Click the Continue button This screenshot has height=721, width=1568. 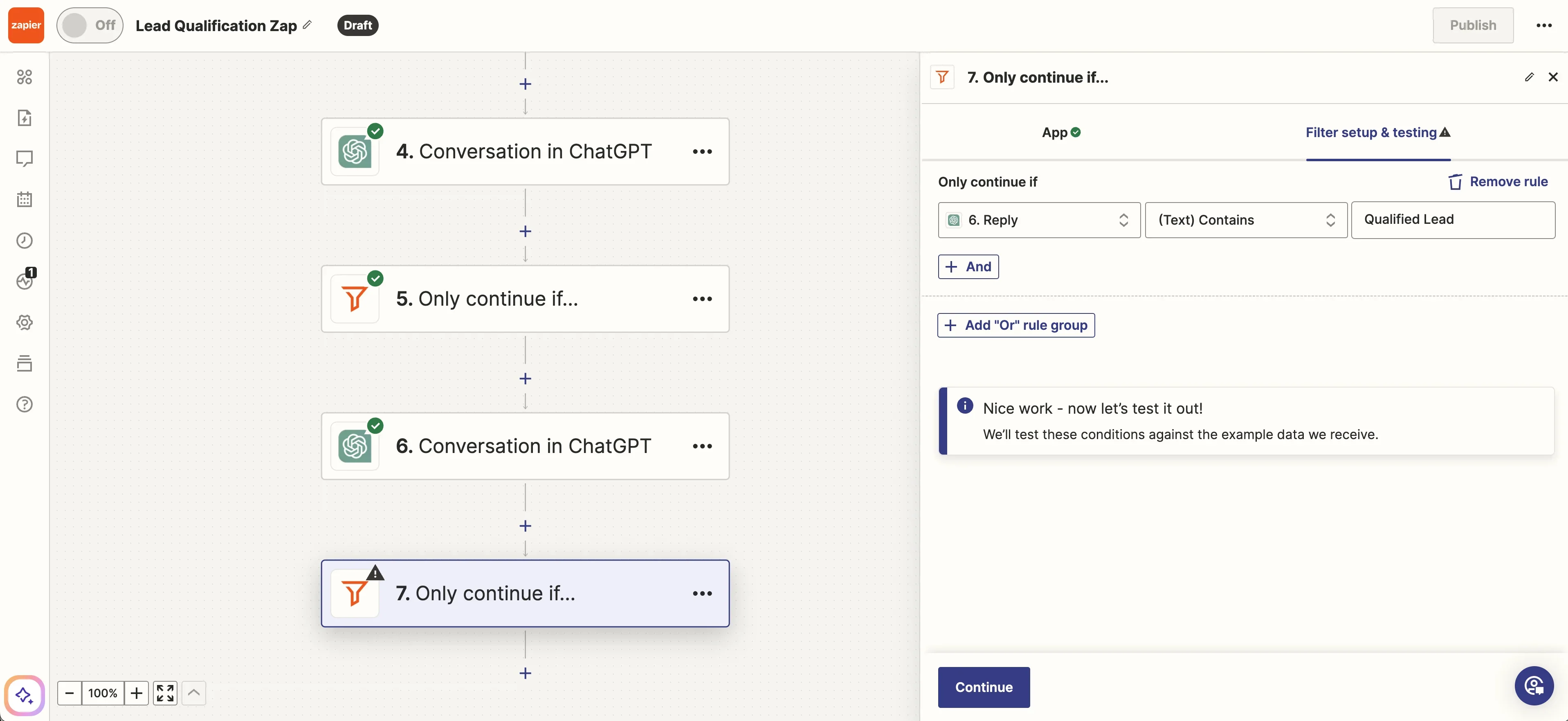pos(983,687)
